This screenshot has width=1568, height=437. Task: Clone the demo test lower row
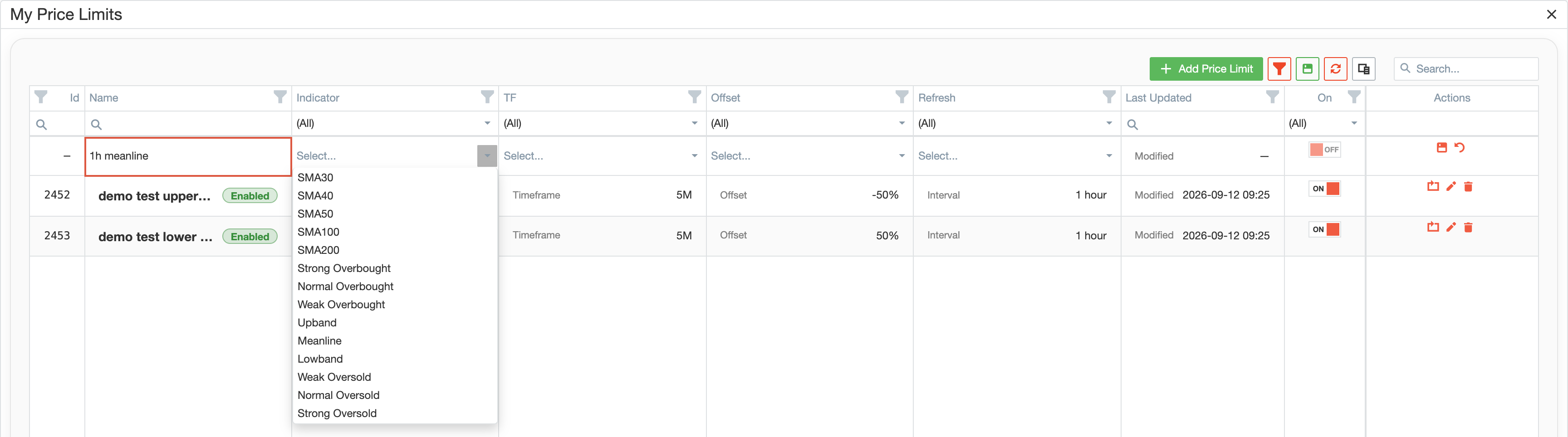point(1434,227)
